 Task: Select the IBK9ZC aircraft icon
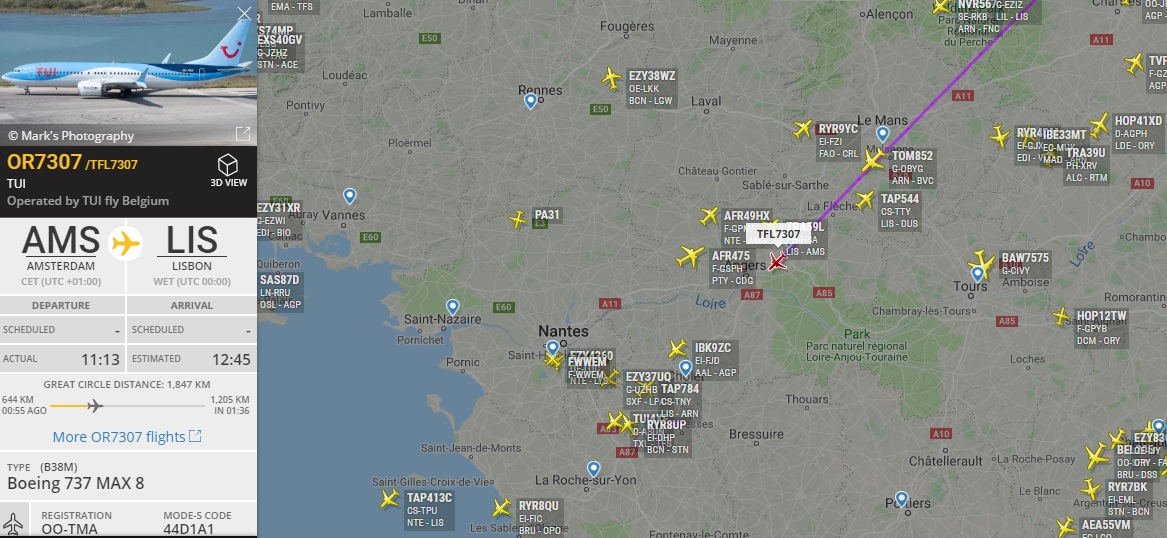(x=677, y=348)
